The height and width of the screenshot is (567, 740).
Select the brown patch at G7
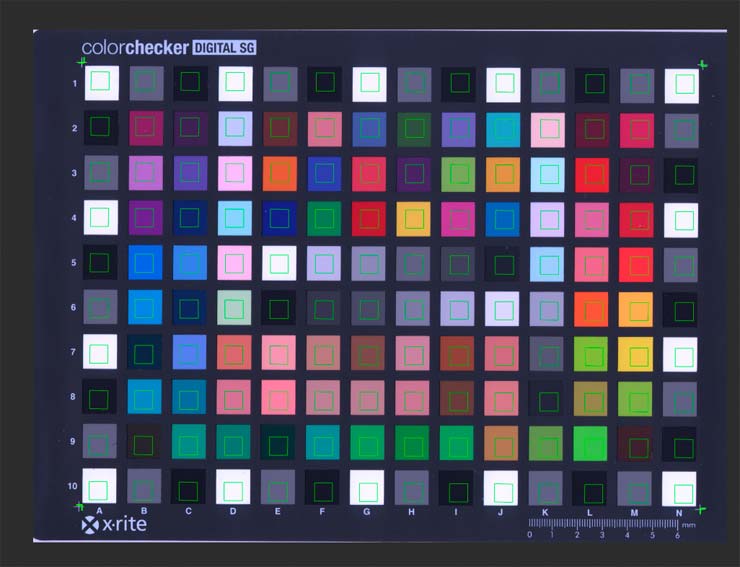[368, 353]
